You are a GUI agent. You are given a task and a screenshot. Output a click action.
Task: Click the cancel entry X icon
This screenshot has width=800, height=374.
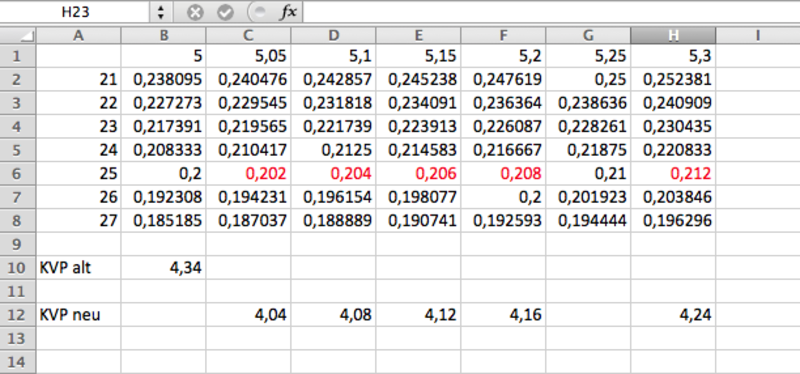click(x=194, y=12)
